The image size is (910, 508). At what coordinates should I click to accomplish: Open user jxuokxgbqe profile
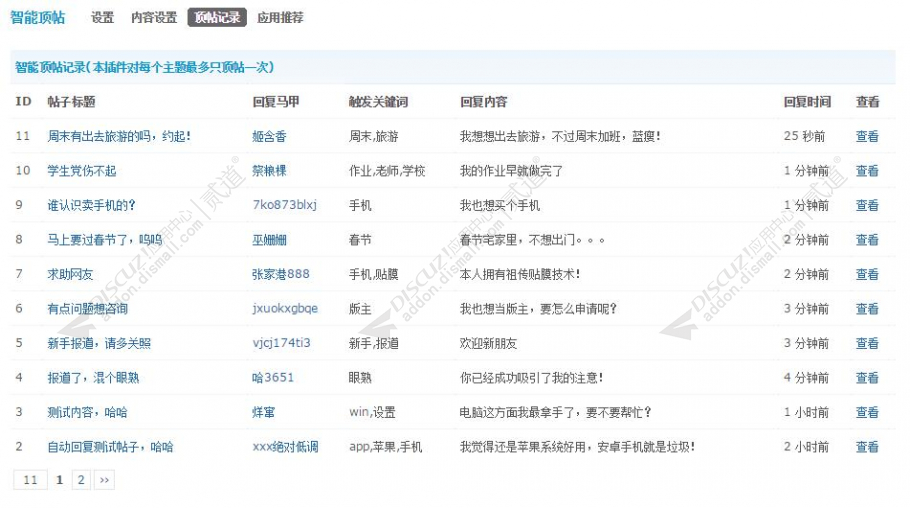(285, 309)
